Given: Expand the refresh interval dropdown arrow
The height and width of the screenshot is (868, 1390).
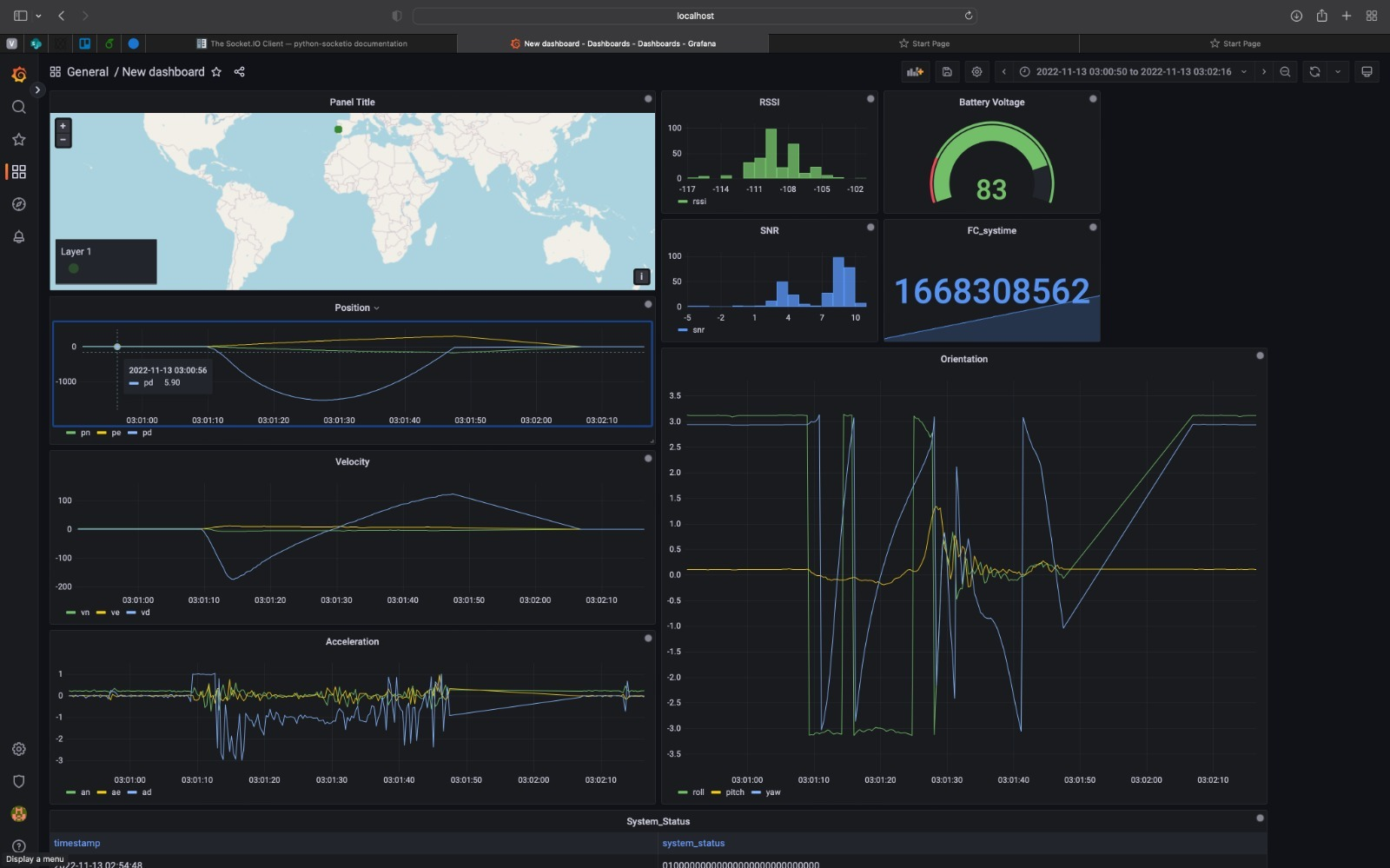Looking at the screenshot, I should [x=1337, y=72].
